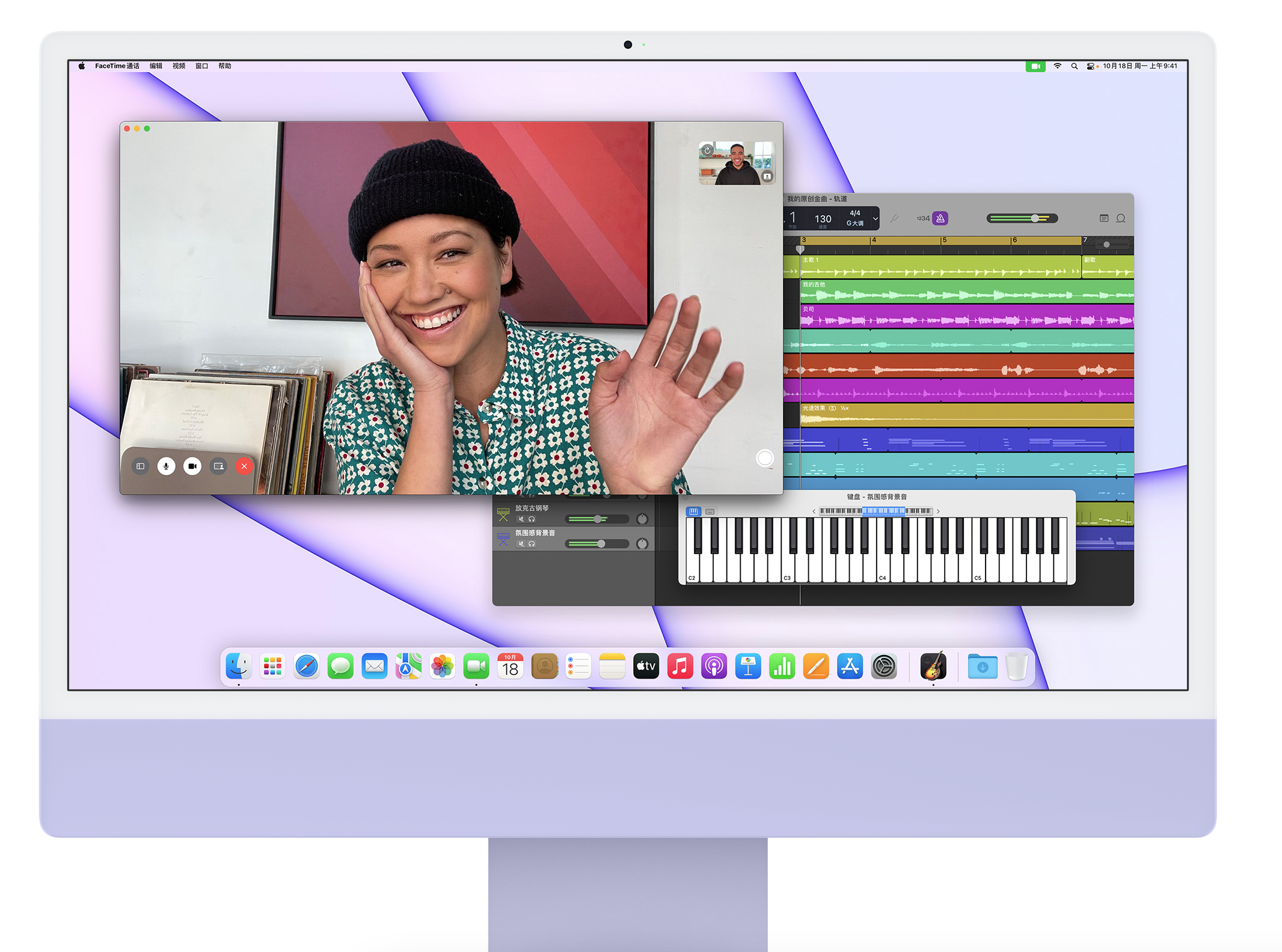Mute the microphone in FaceTime call
1282x952 pixels.
166,466
